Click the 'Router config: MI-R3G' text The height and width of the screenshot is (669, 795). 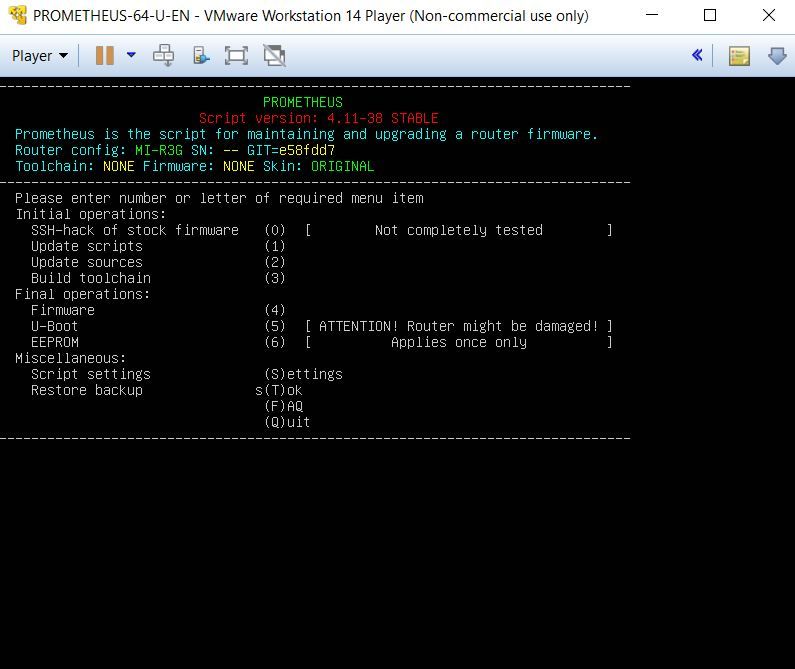coord(98,150)
